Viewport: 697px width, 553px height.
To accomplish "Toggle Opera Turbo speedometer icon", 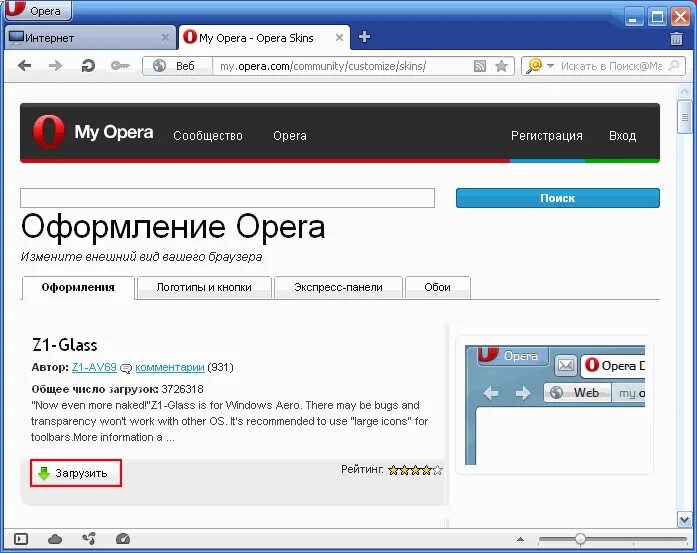I will [123, 539].
